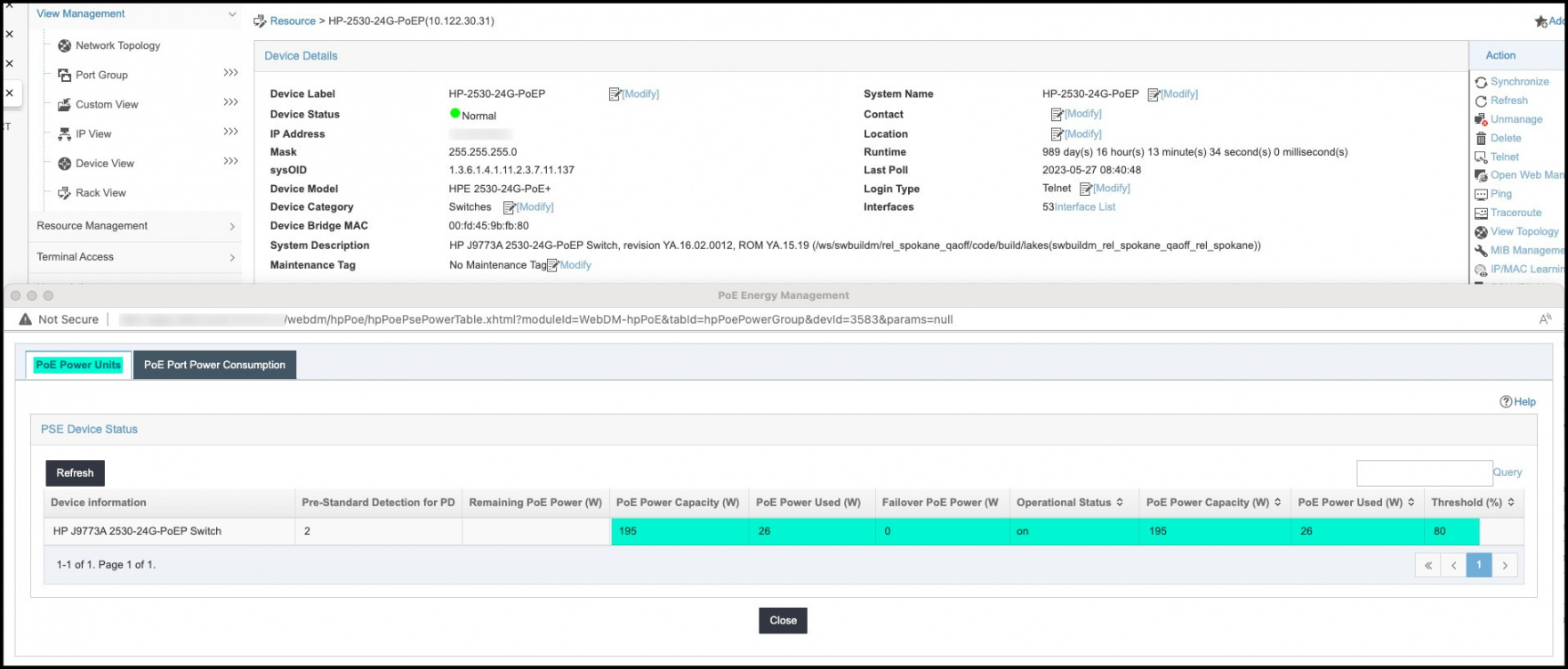Click the Refresh icon in the Action panel
The image size is (1568, 669).
pyautogui.click(x=1481, y=101)
